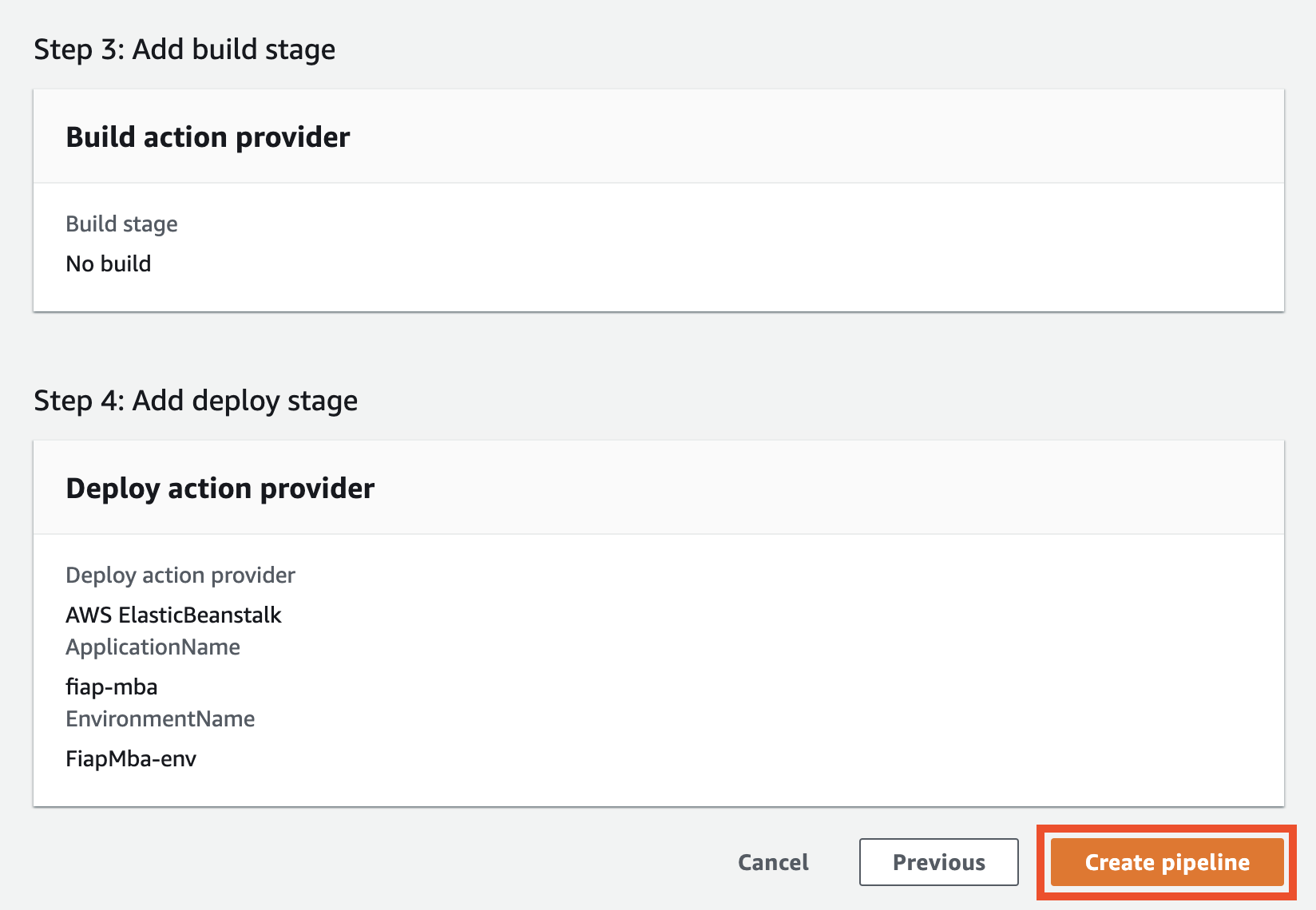Click the blank area beside FiapMba-env
This screenshot has width=1316, height=910.
(639, 759)
